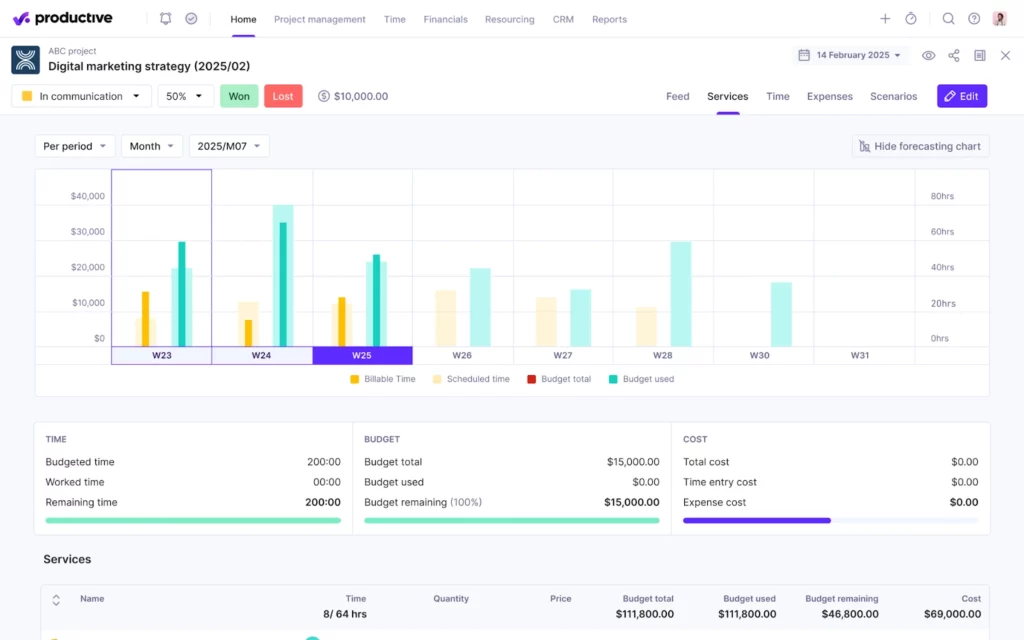Click the $10,000.00 deal value
Screen dimensions: 1024x640
point(360,96)
